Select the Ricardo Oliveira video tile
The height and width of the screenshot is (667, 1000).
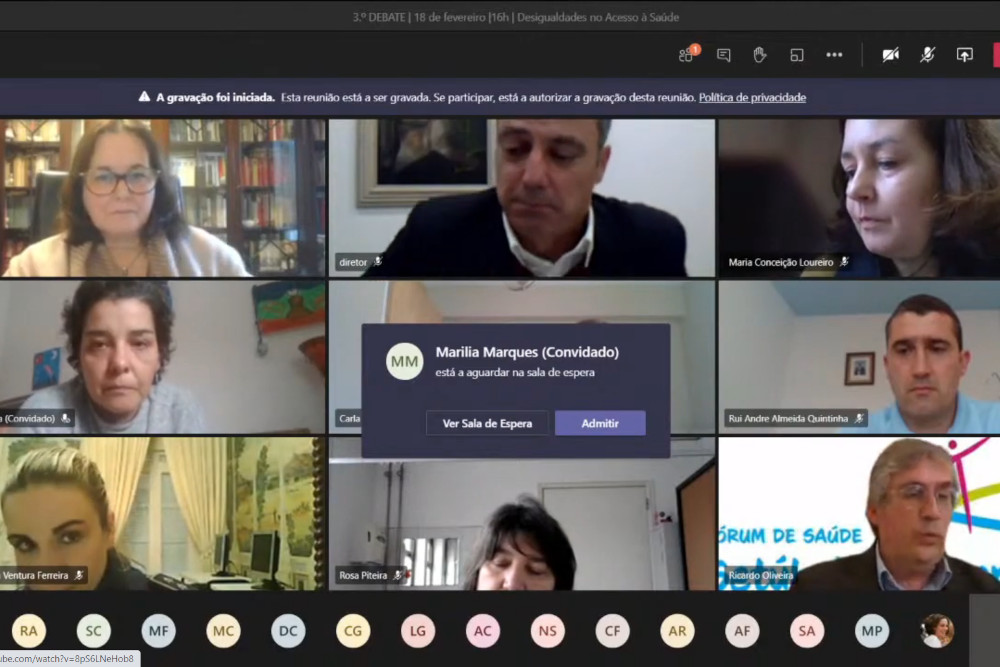pos(858,513)
